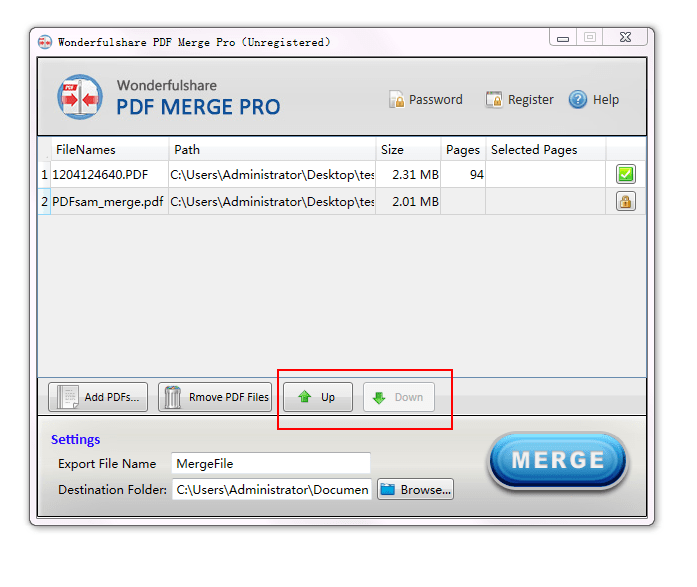Open the Register option
Screen dimensions: 697x587
(519, 100)
